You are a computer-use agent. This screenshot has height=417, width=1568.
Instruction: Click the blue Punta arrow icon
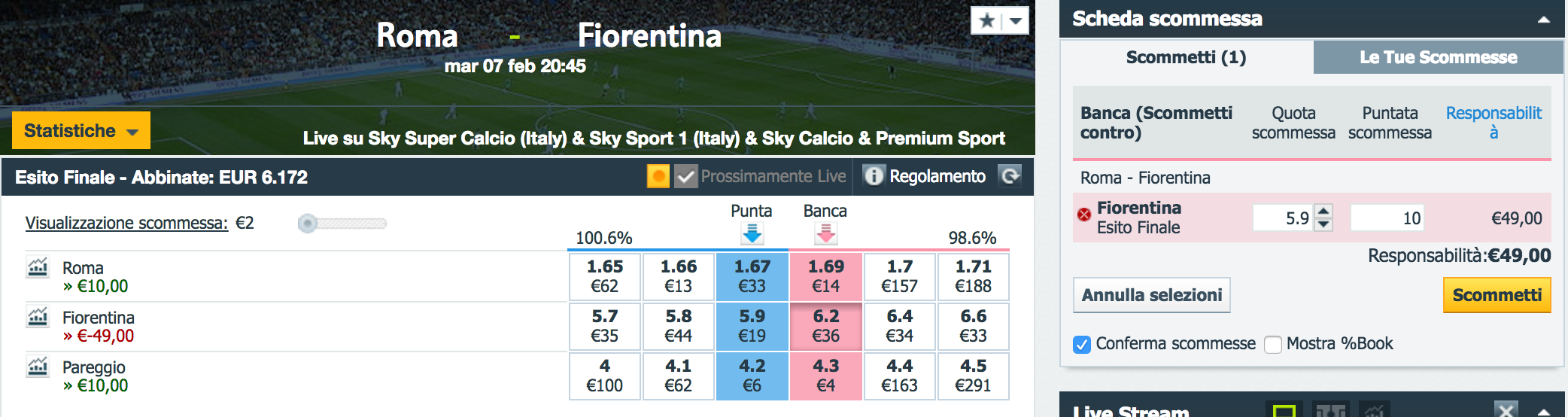click(752, 233)
